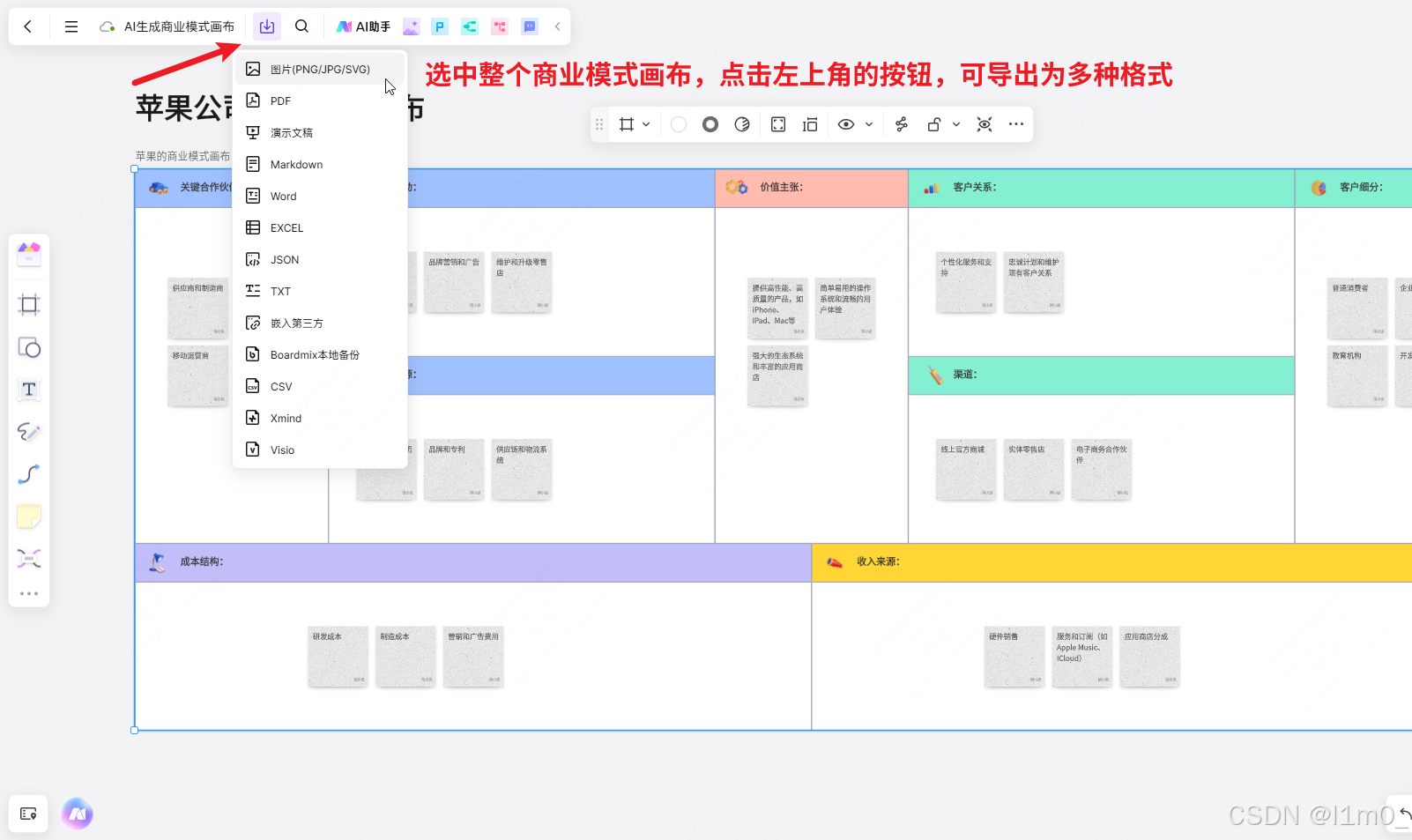Open the search magnifier tool
The image size is (1412, 840).
click(x=302, y=26)
